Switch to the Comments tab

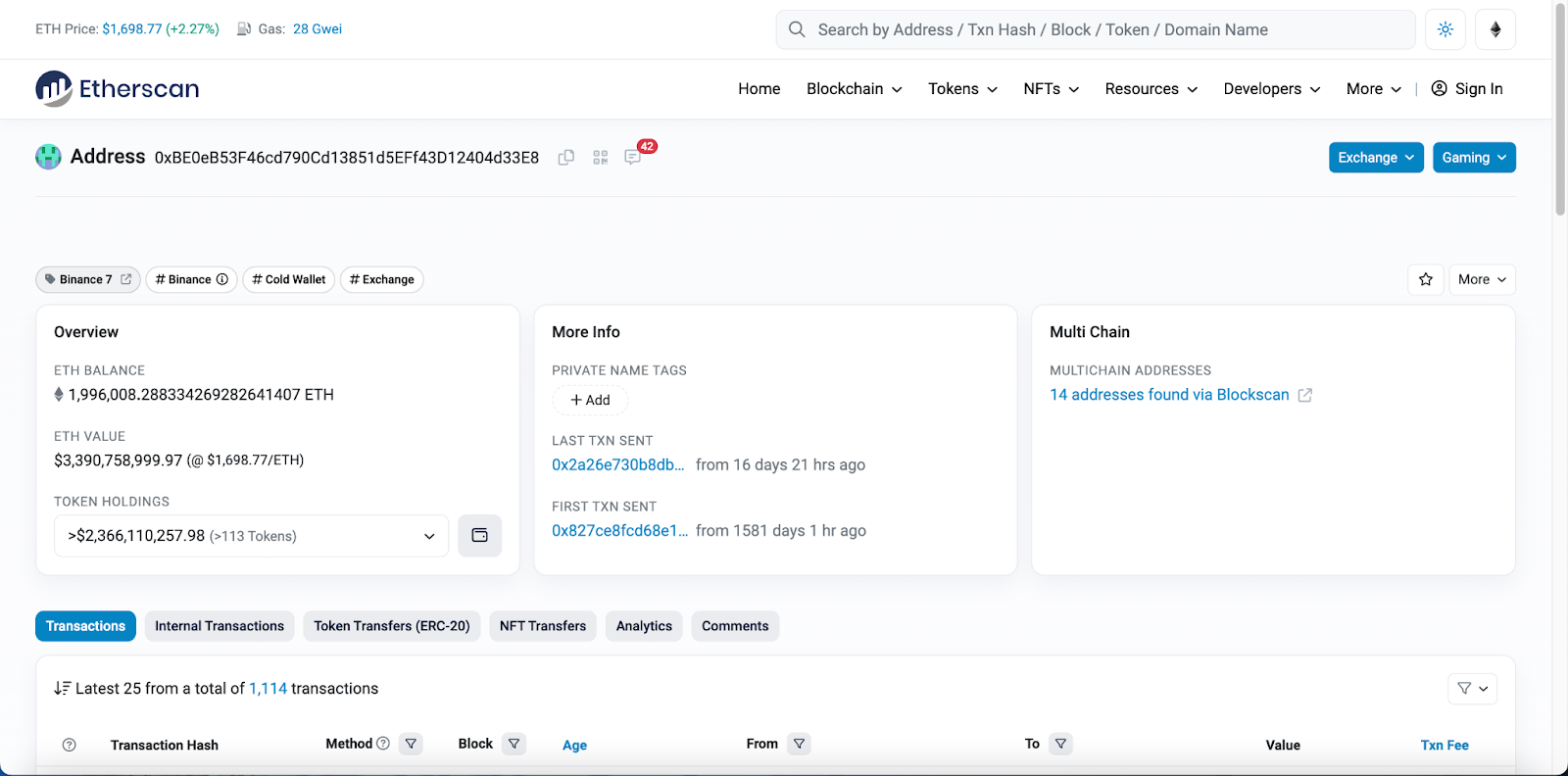point(735,626)
